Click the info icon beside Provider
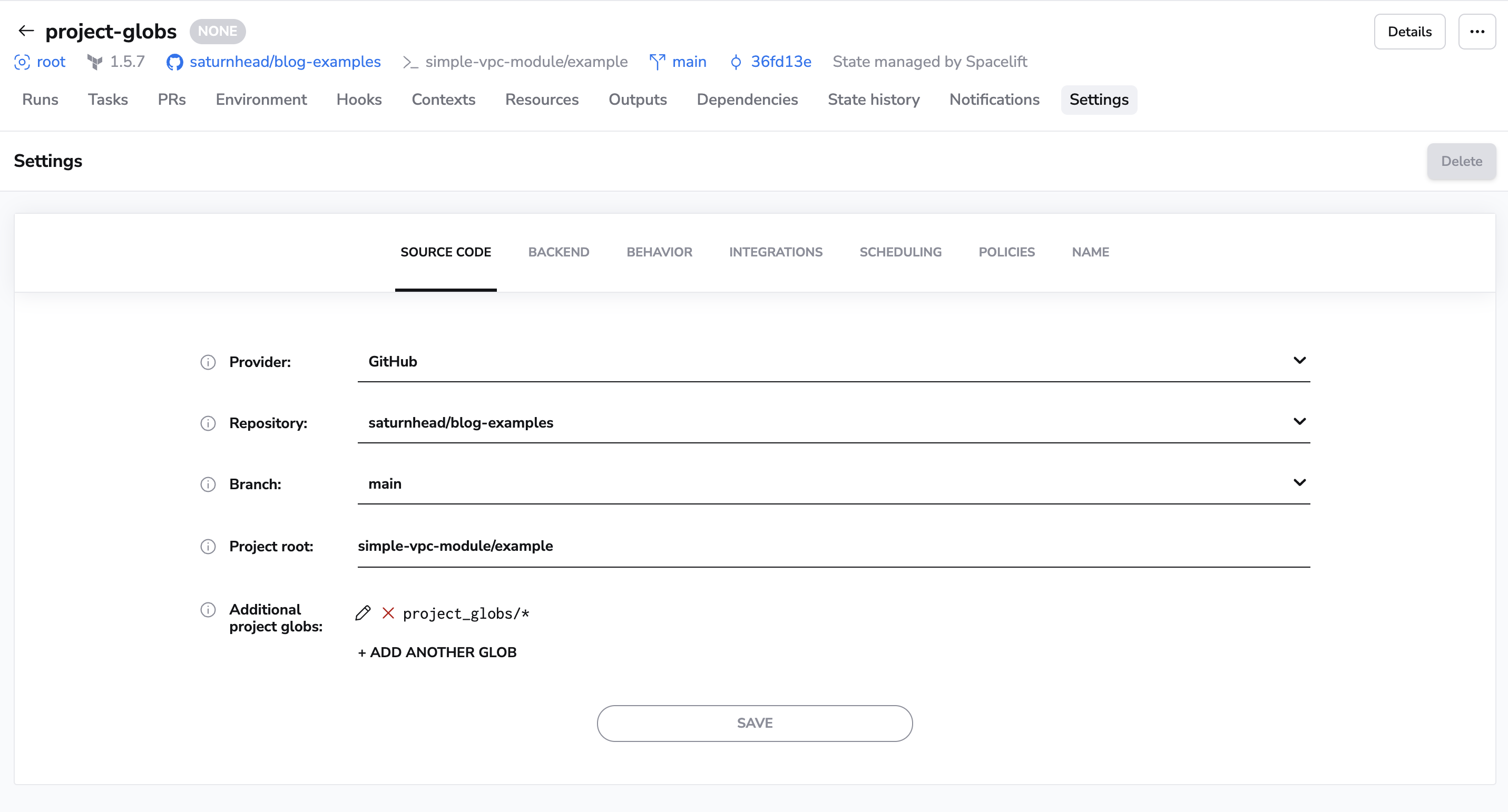 [x=208, y=362]
